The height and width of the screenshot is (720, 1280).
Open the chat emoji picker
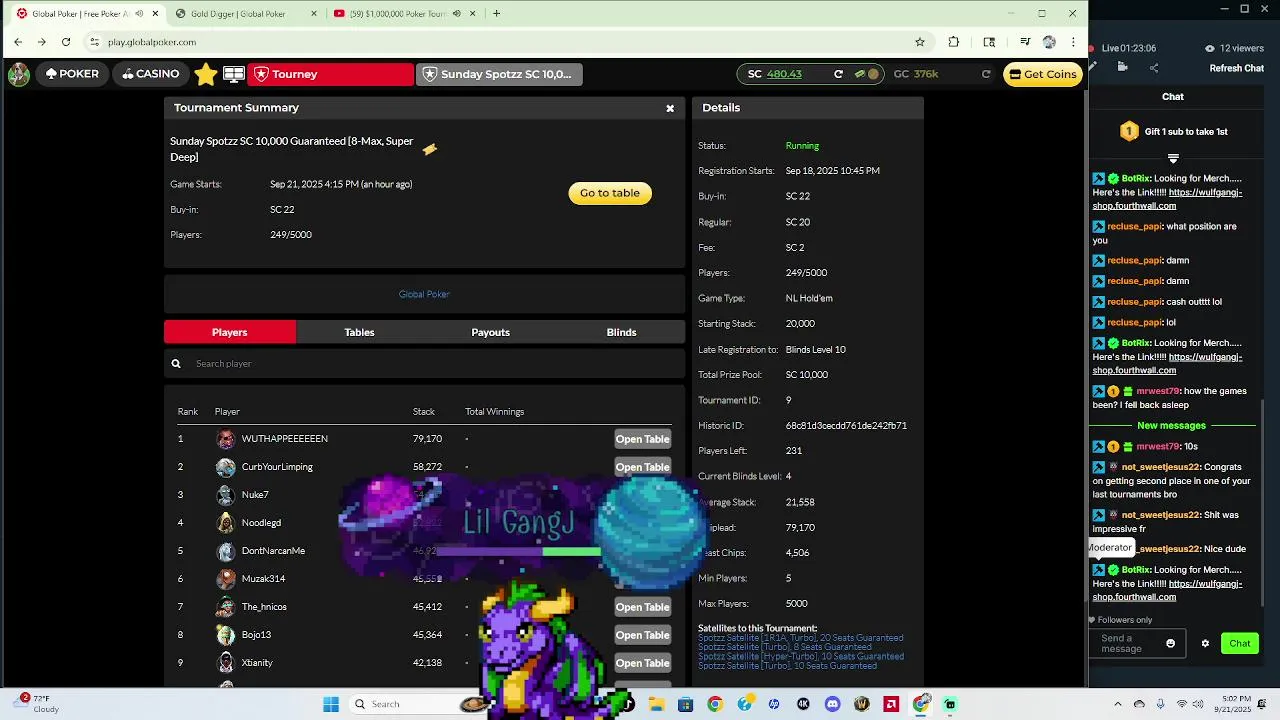tap(1171, 644)
